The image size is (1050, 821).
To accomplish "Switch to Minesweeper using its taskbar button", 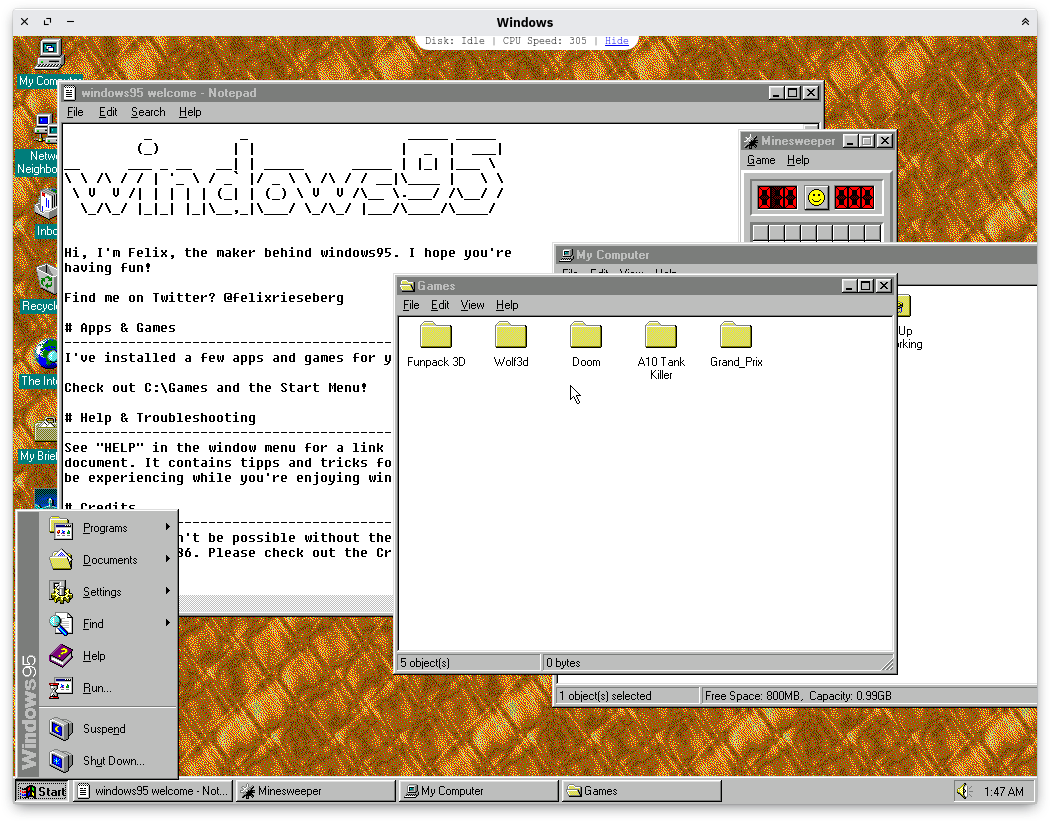I will pyautogui.click(x=312, y=791).
